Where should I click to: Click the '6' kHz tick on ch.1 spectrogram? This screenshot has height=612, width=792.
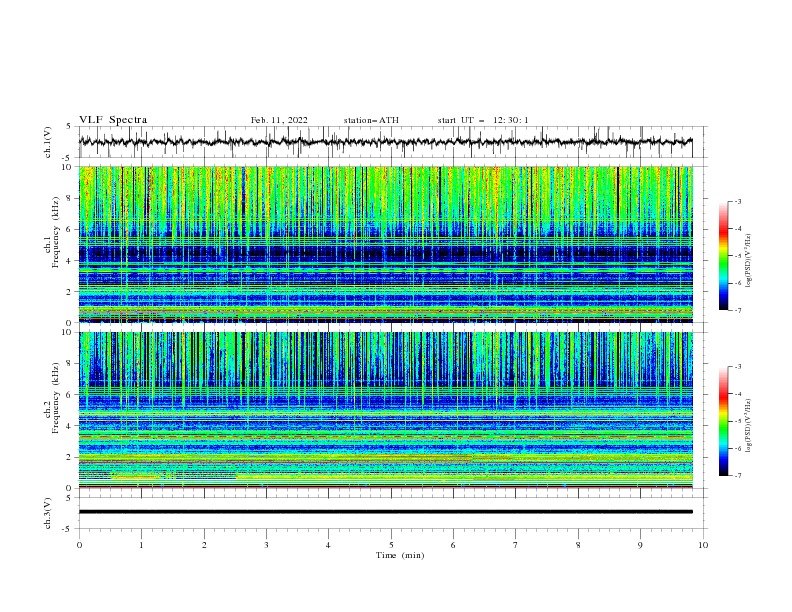point(70,229)
